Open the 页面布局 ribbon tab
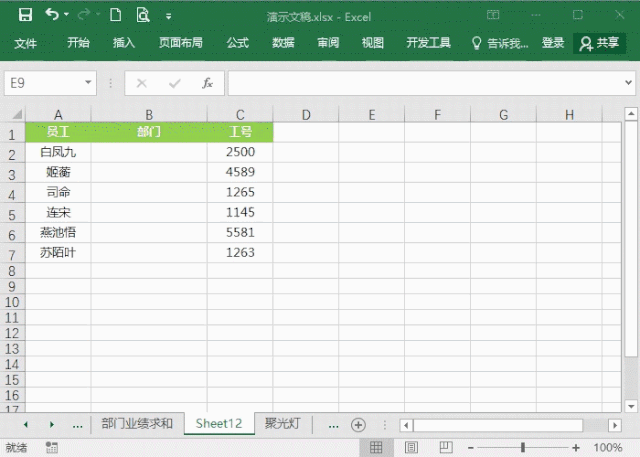Screen dimensions: 640x457 [181, 43]
